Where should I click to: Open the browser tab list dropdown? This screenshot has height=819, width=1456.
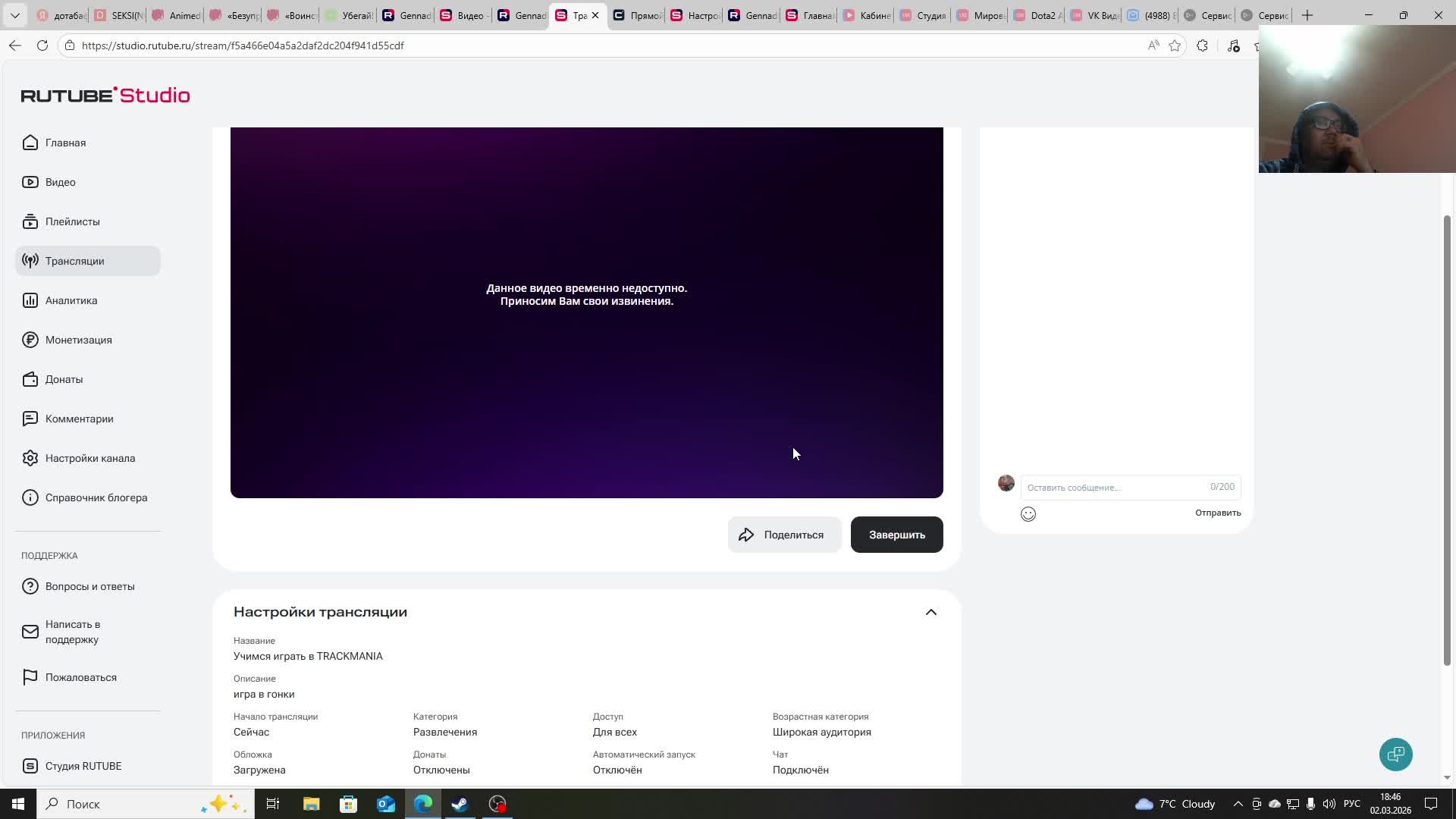point(14,15)
